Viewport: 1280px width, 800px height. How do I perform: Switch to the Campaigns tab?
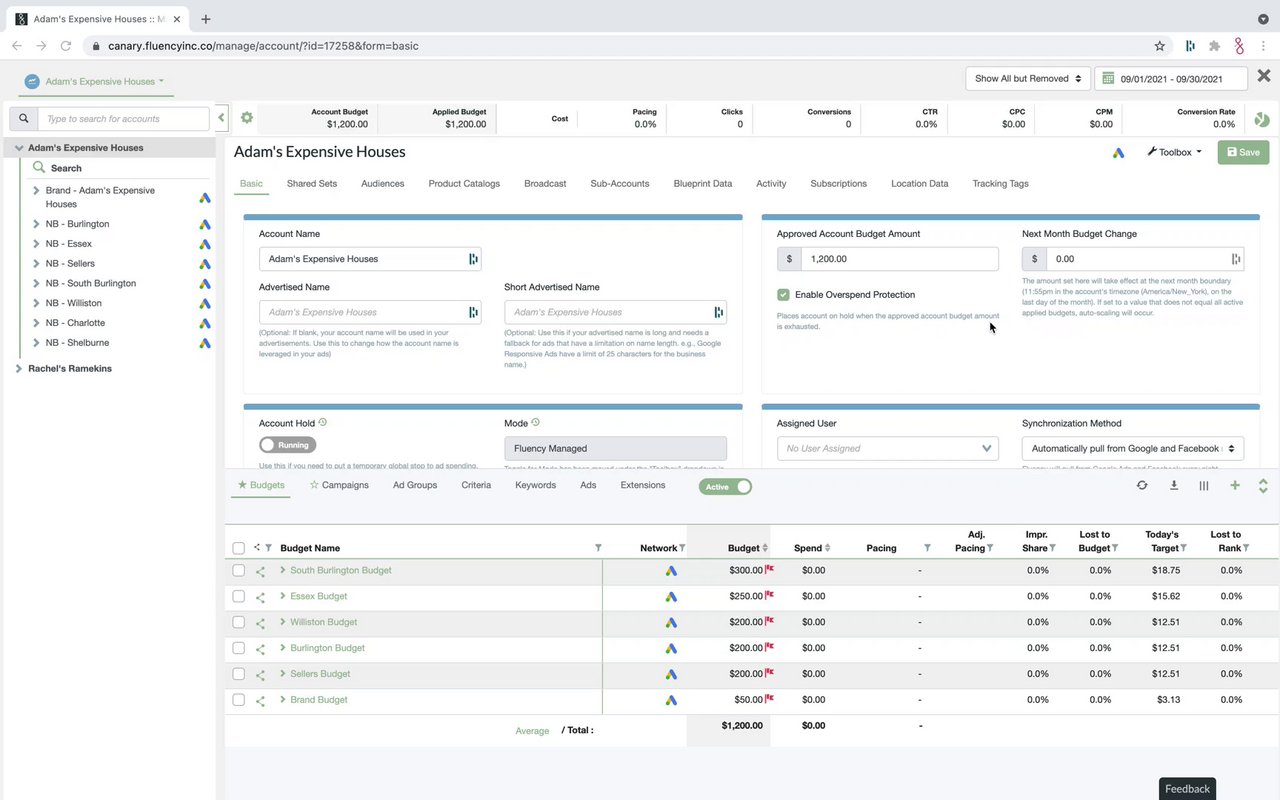point(340,485)
